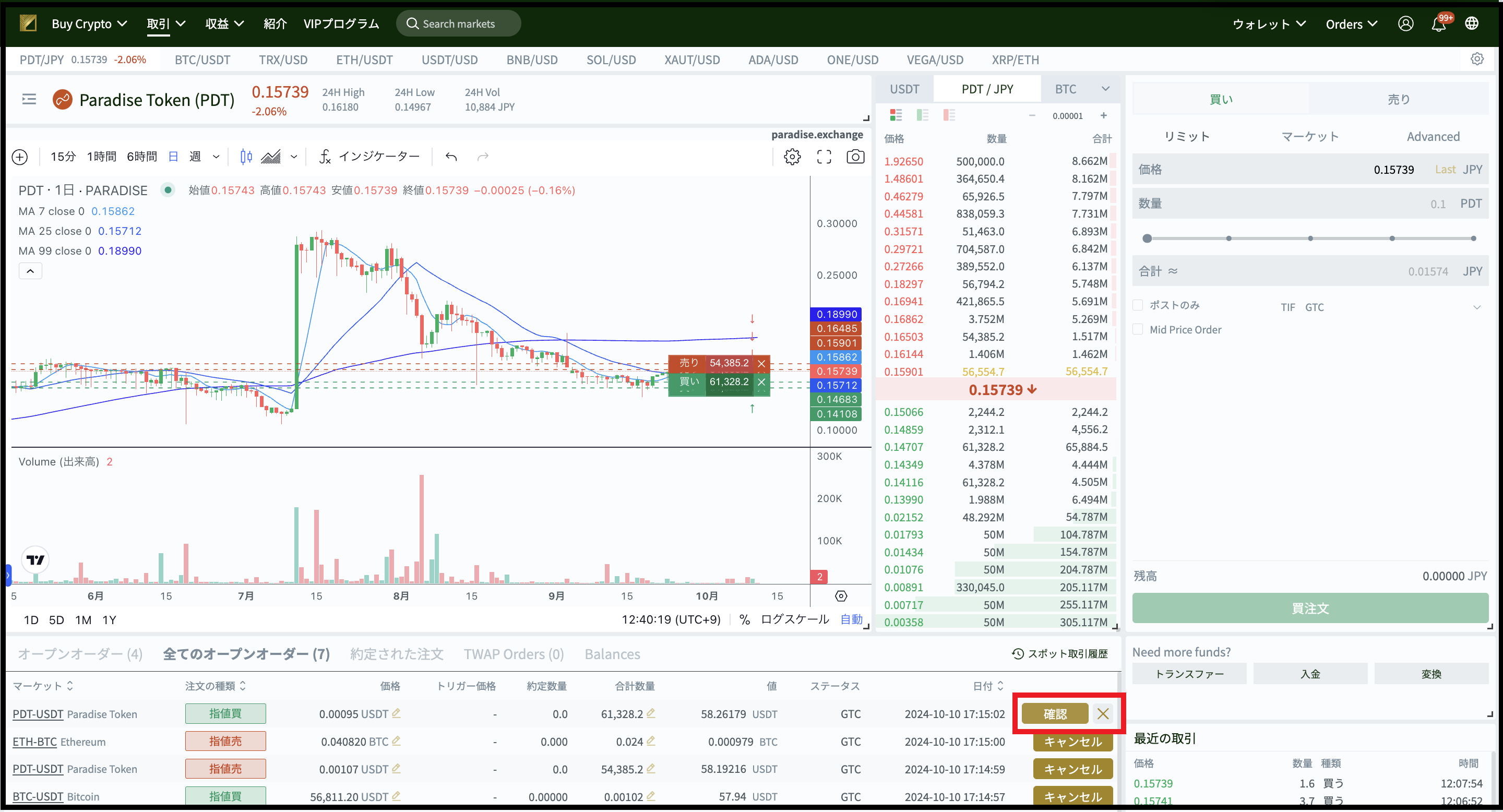Select the 6時間 timeframe

coord(142,157)
